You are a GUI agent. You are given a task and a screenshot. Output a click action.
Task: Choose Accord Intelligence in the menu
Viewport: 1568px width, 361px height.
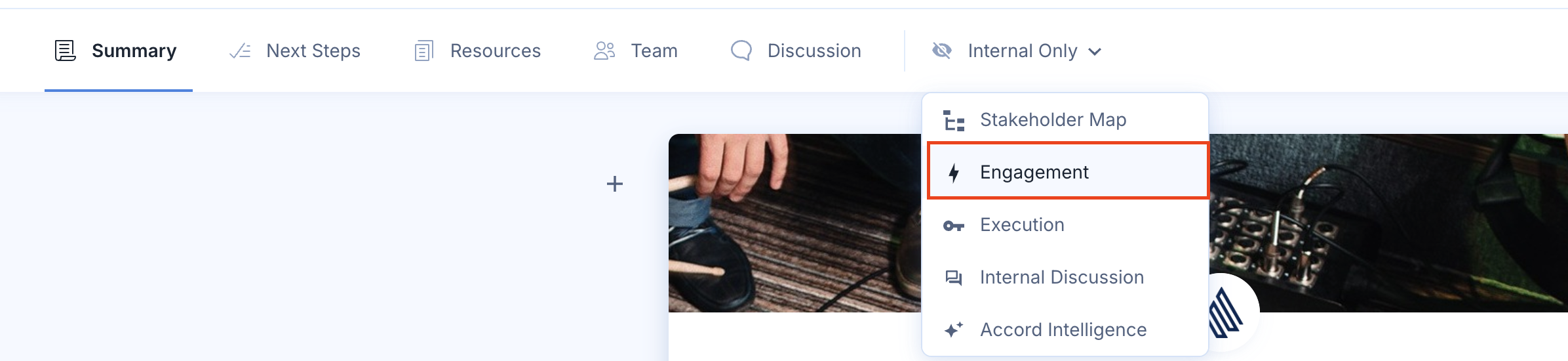click(x=1065, y=329)
